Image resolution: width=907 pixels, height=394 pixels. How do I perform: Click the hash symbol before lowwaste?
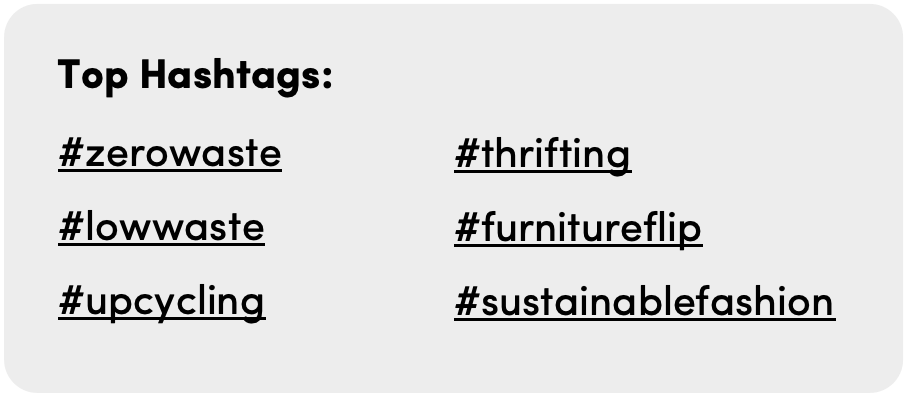(x=71, y=227)
